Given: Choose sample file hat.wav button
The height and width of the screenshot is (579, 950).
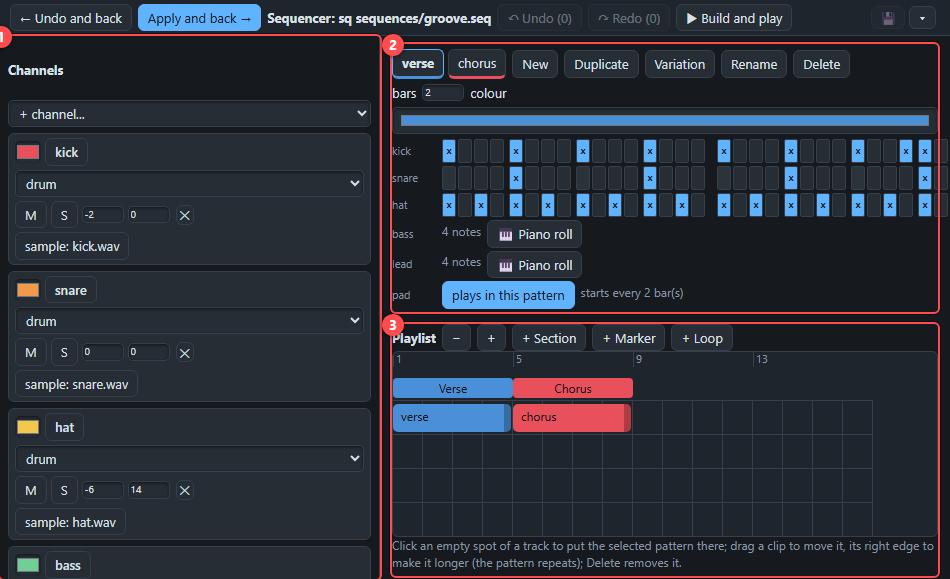Looking at the screenshot, I should pos(70,522).
